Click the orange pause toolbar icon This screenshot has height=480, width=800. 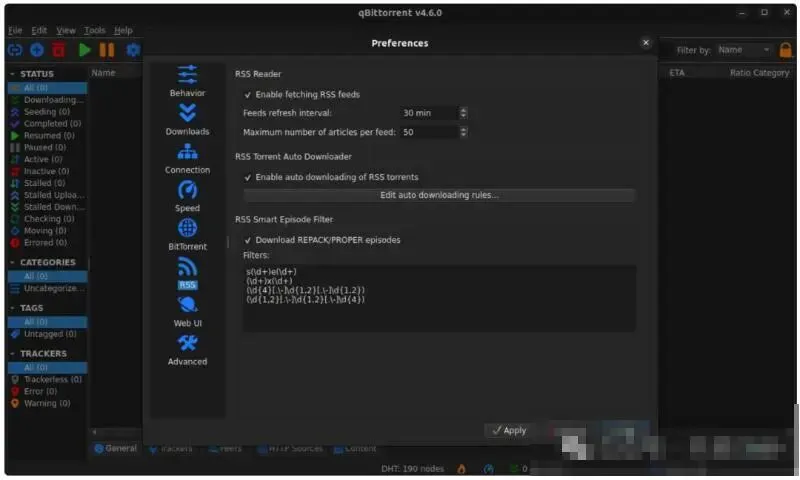tap(107, 50)
